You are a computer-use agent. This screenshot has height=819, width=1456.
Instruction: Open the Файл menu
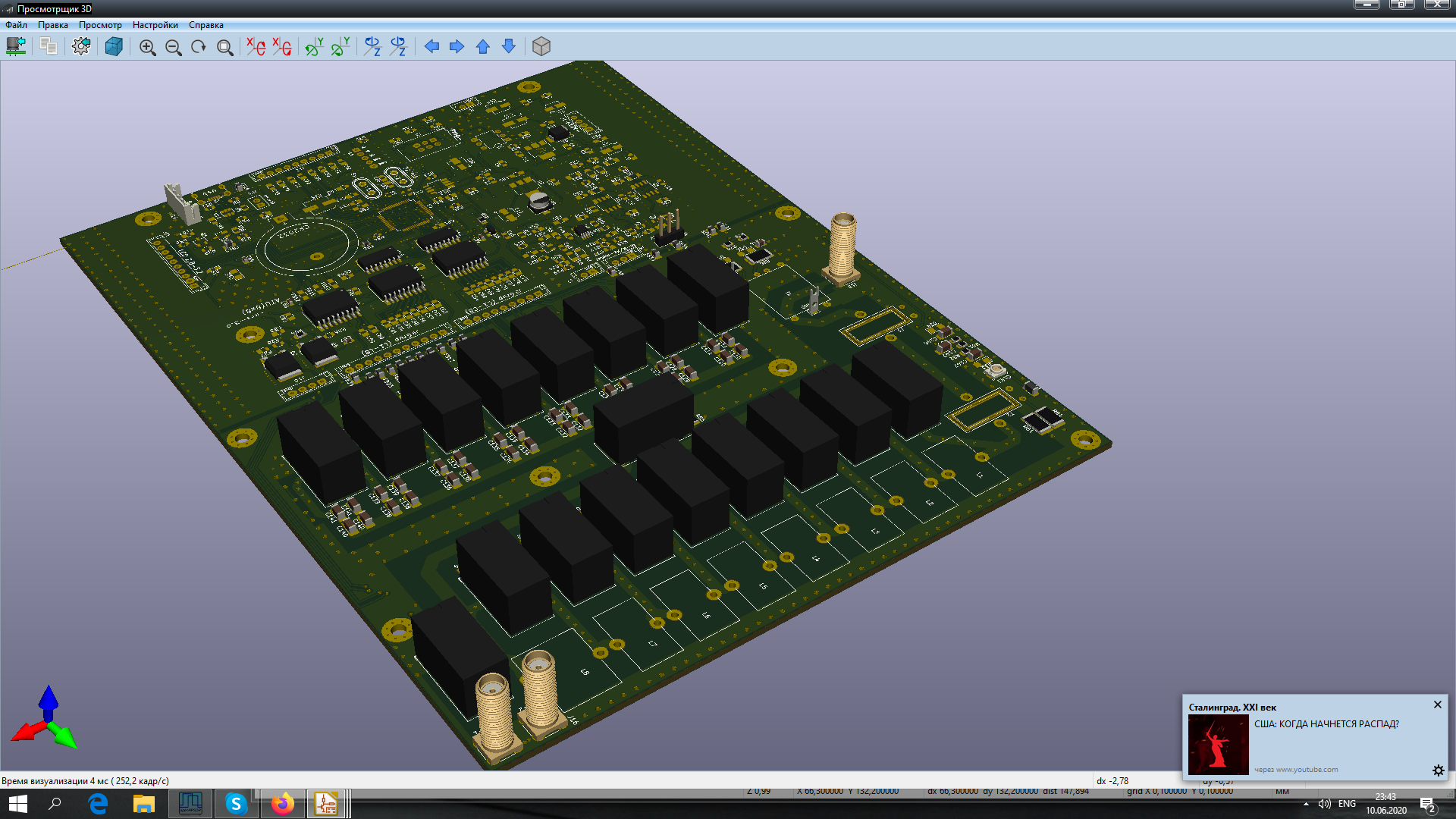coord(16,25)
